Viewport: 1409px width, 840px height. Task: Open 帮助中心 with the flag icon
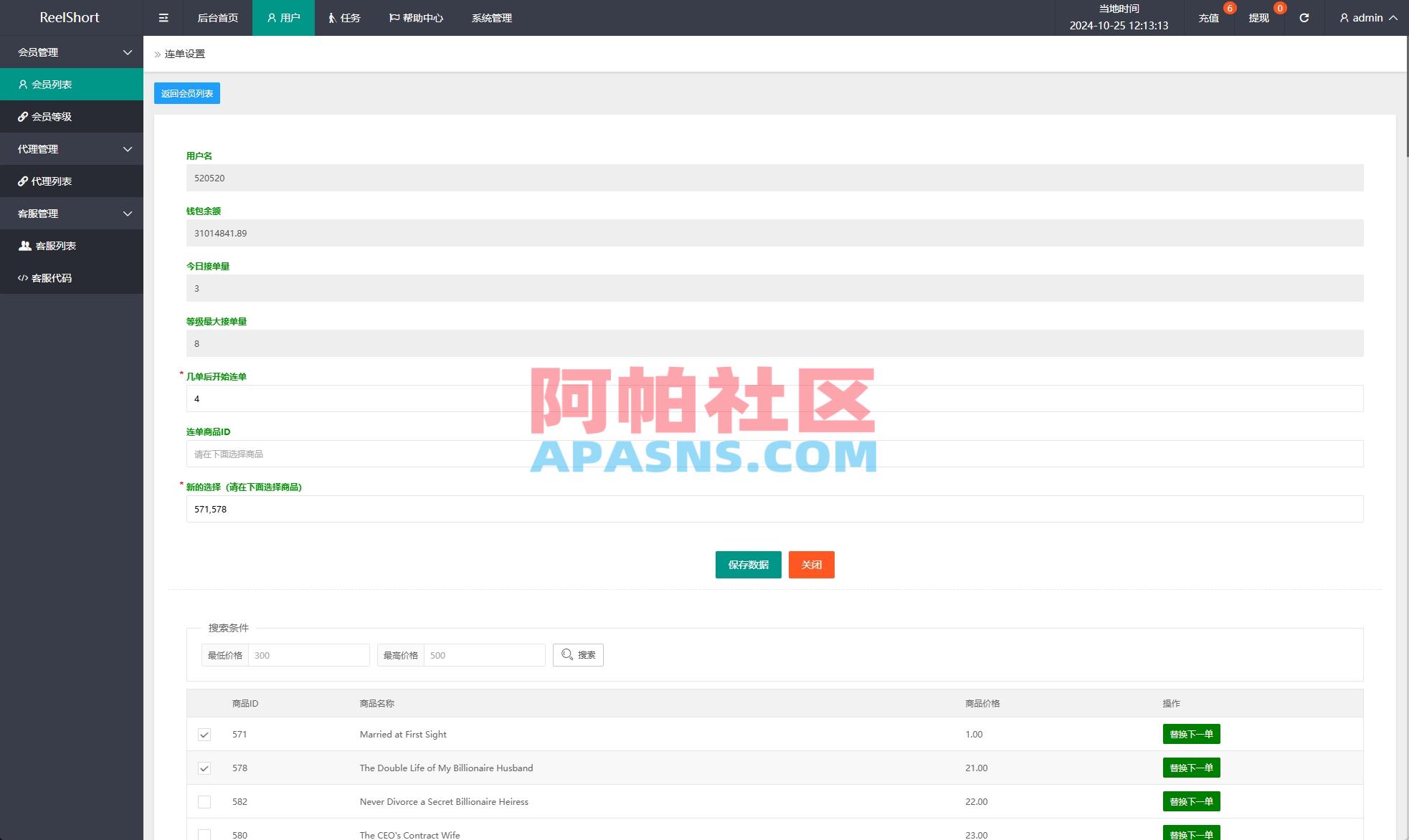(x=416, y=17)
